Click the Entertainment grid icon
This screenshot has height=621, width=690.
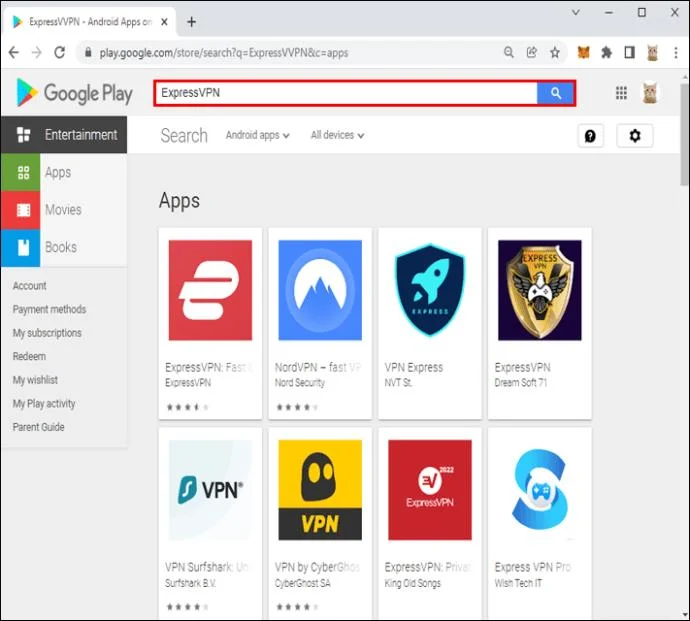coord(23,135)
